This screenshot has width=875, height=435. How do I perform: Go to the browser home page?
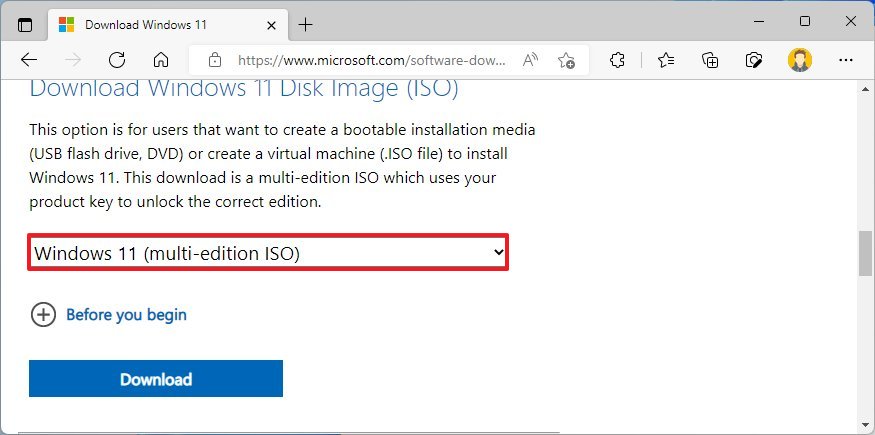(160, 60)
